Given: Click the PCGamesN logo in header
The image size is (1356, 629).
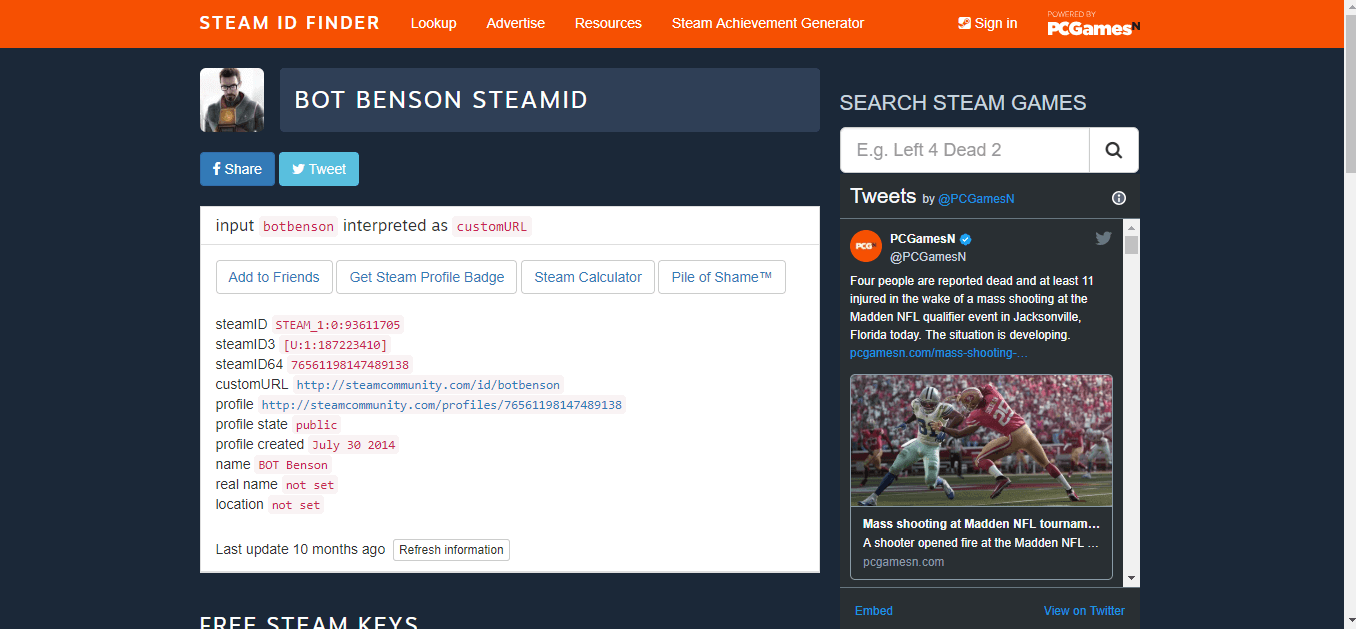Looking at the screenshot, I should (x=1093, y=24).
